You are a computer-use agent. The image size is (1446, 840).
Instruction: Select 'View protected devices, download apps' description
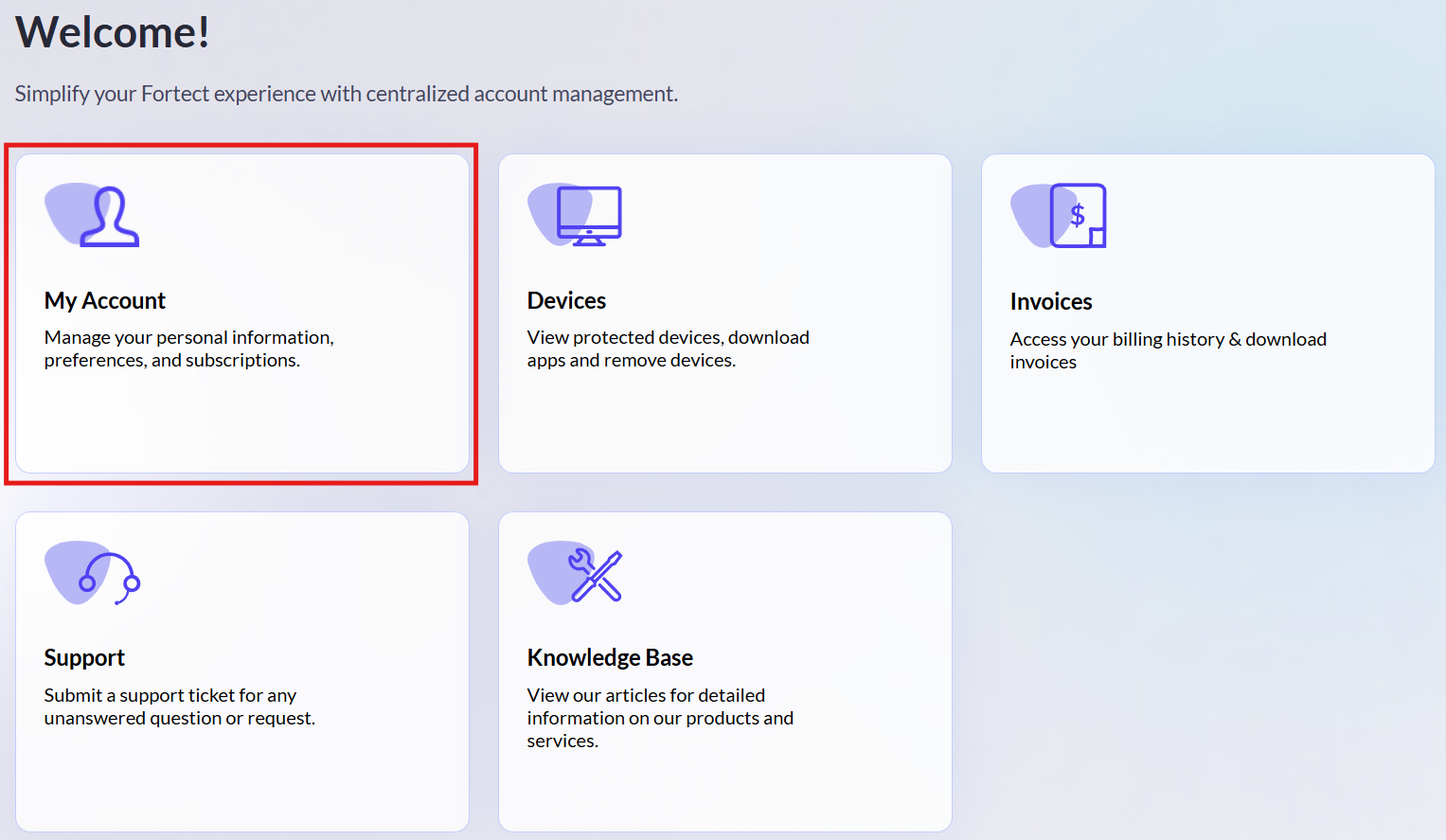point(669,349)
